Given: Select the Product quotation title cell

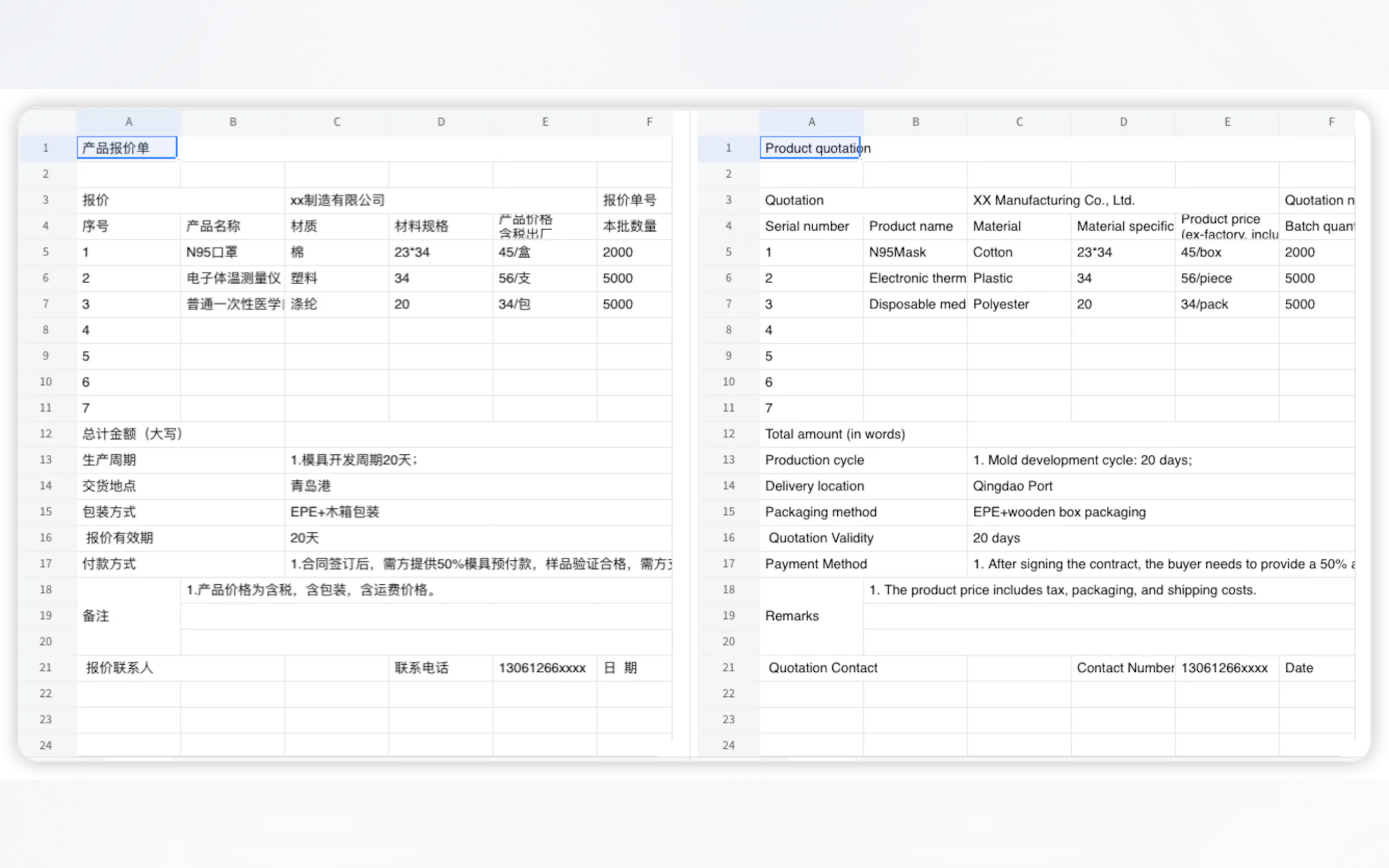Looking at the screenshot, I should tap(810, 148).
